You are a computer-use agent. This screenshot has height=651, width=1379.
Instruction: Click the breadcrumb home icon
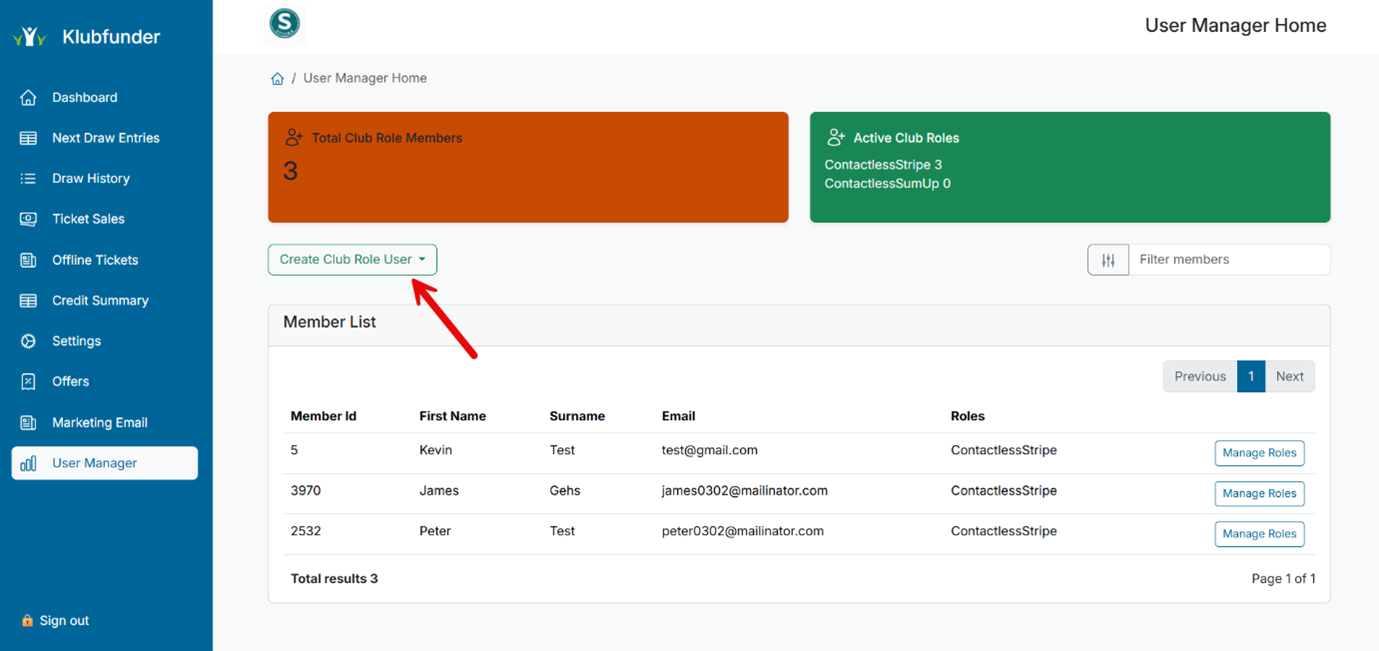pos(277,79)
